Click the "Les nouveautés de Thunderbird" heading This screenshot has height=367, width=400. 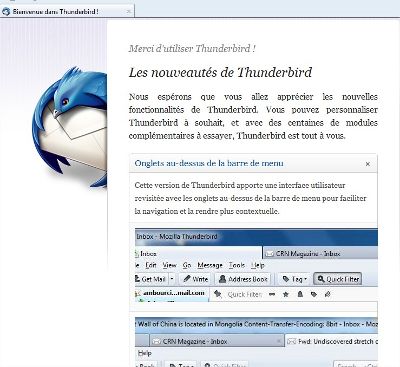click(x=220, y=72)
